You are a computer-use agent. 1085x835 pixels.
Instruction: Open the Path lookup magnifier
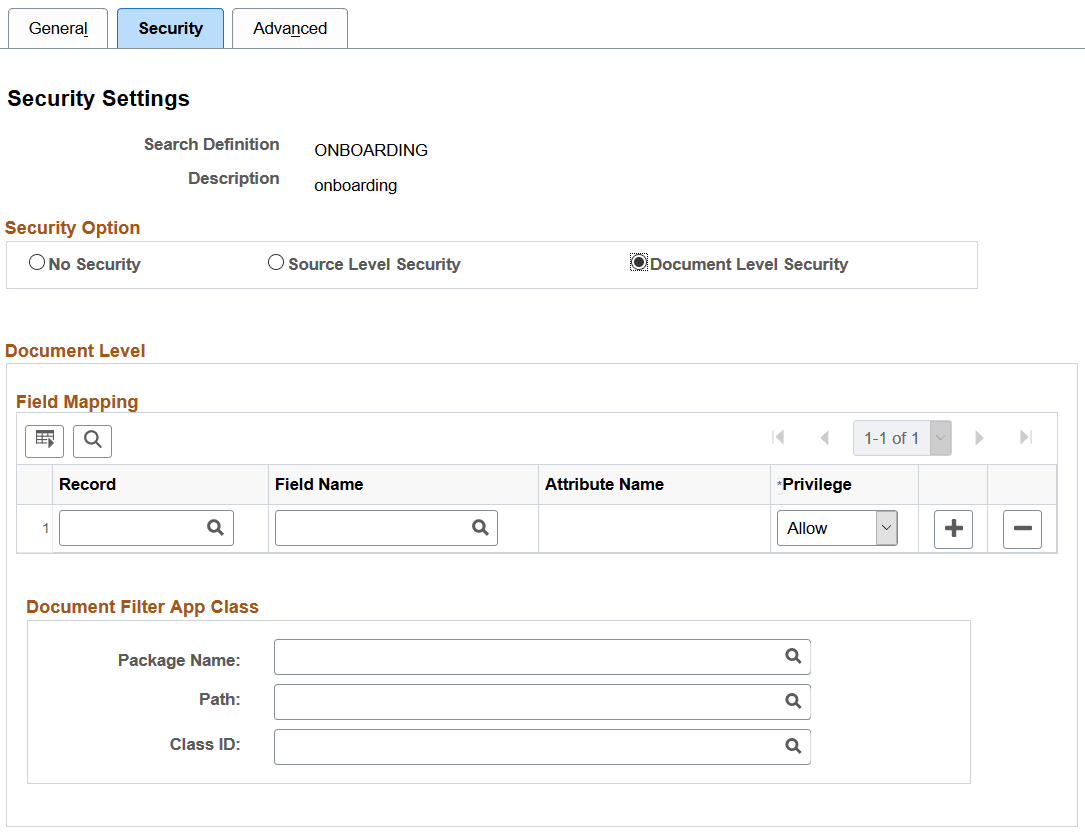[x=793, y=701]
